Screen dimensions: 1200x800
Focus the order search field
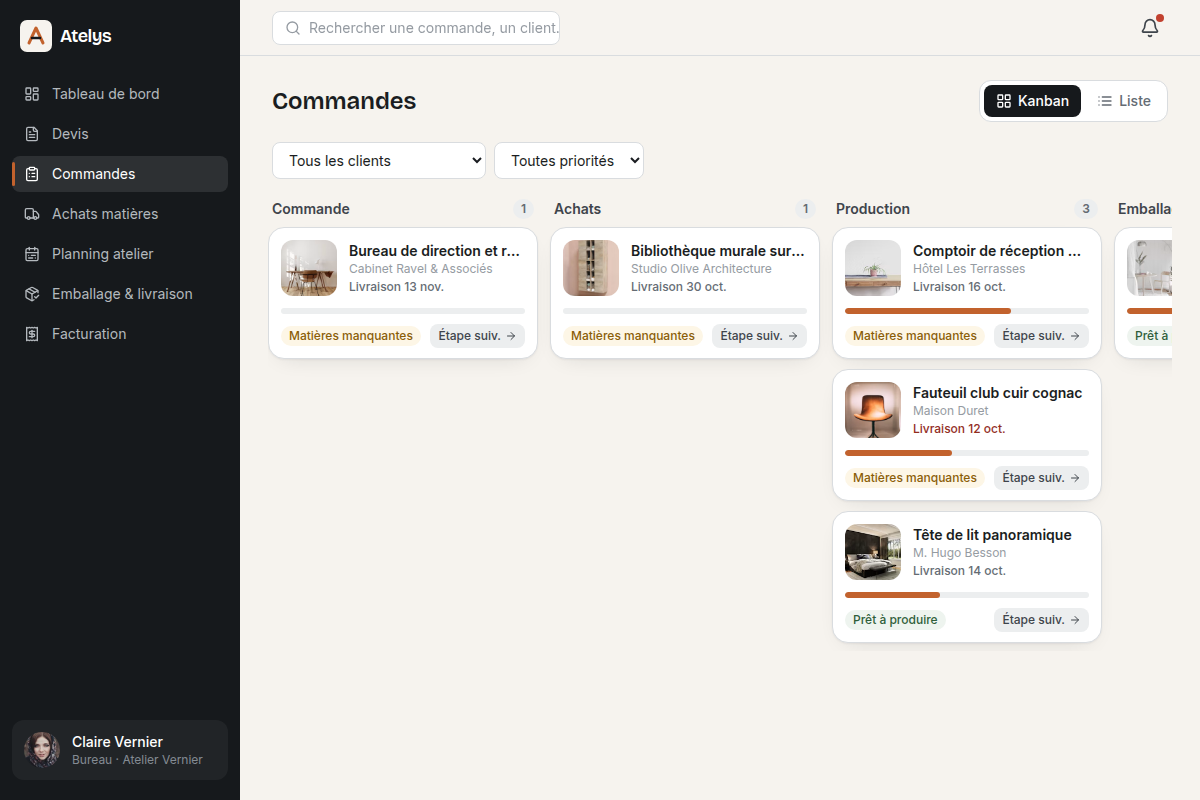tap(416, 28)
